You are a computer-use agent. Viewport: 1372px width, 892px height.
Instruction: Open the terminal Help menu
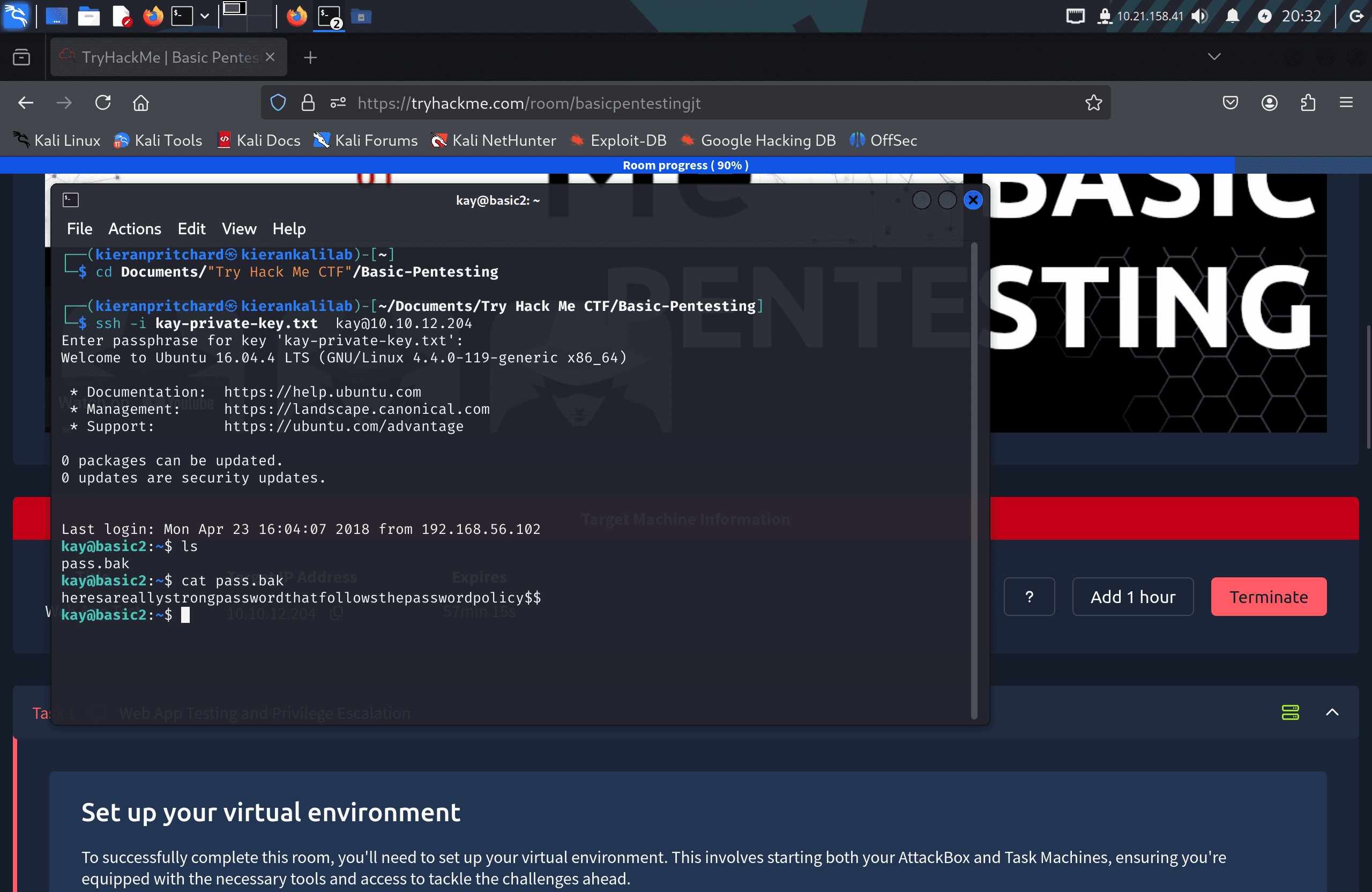[x=289, y=229]
